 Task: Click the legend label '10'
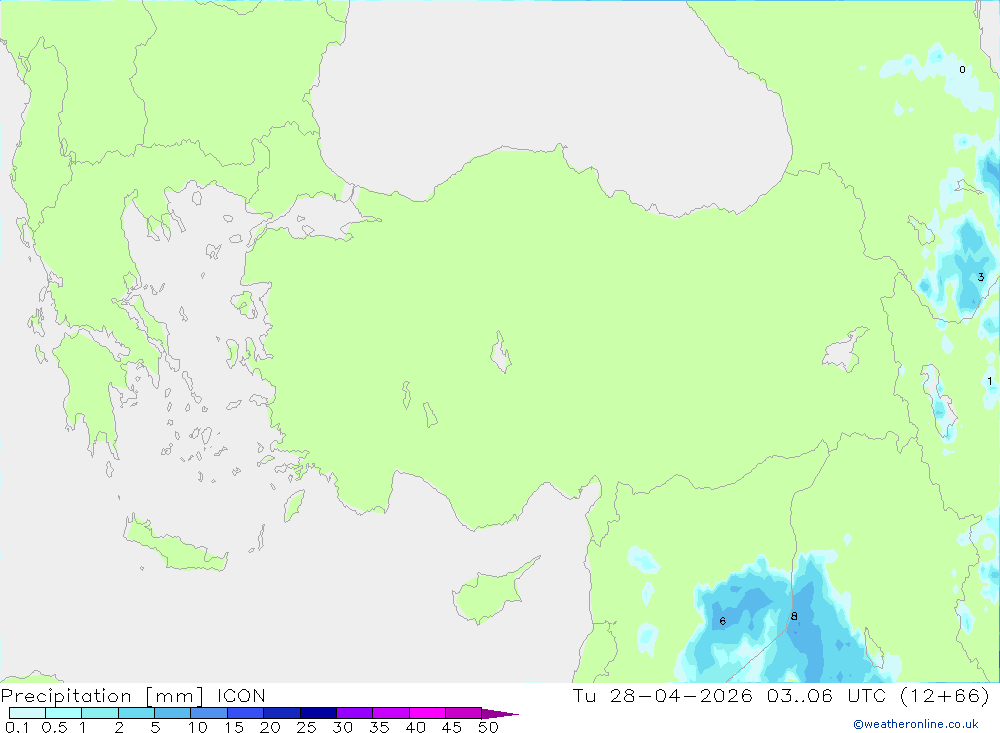pyautogui.click(x=198, y=727)
